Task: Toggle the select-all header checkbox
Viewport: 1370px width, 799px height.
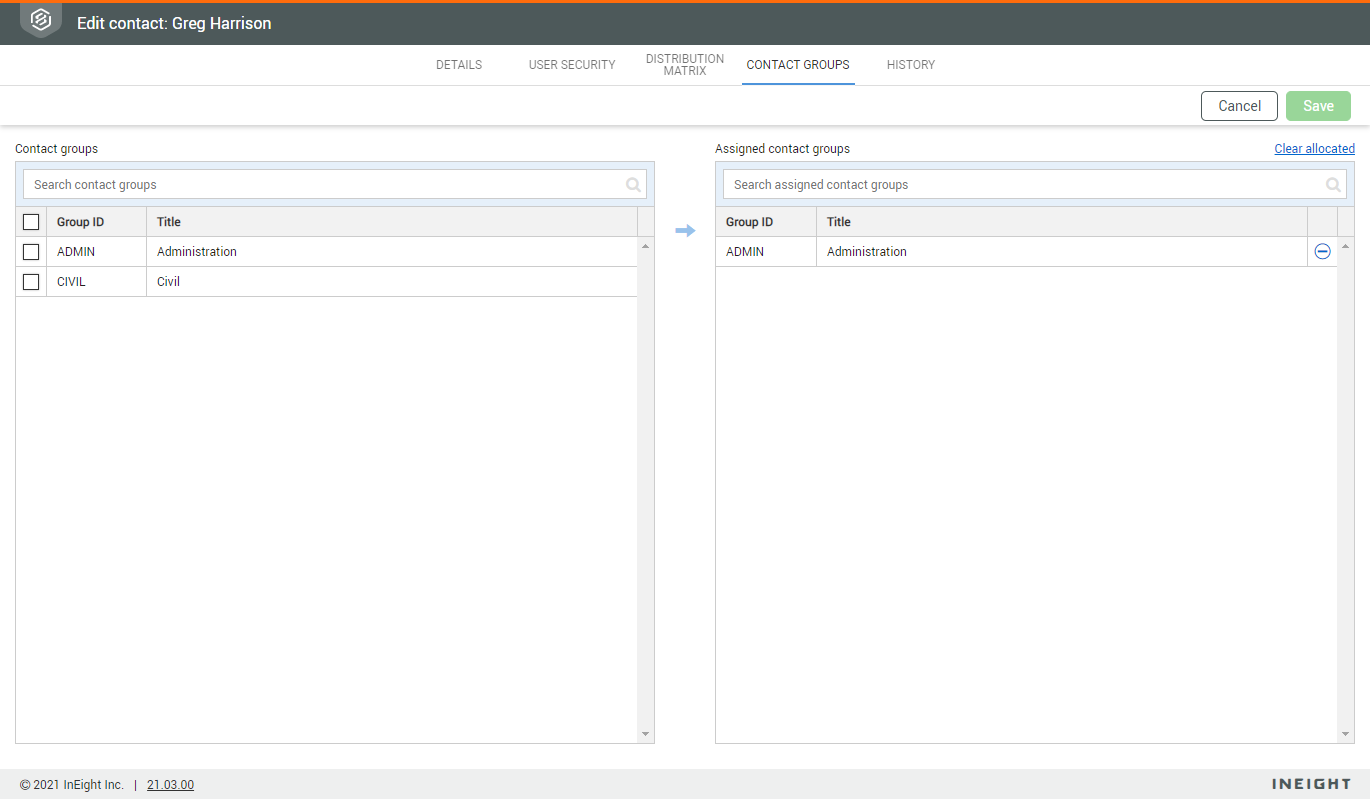Action: point(31,222)
